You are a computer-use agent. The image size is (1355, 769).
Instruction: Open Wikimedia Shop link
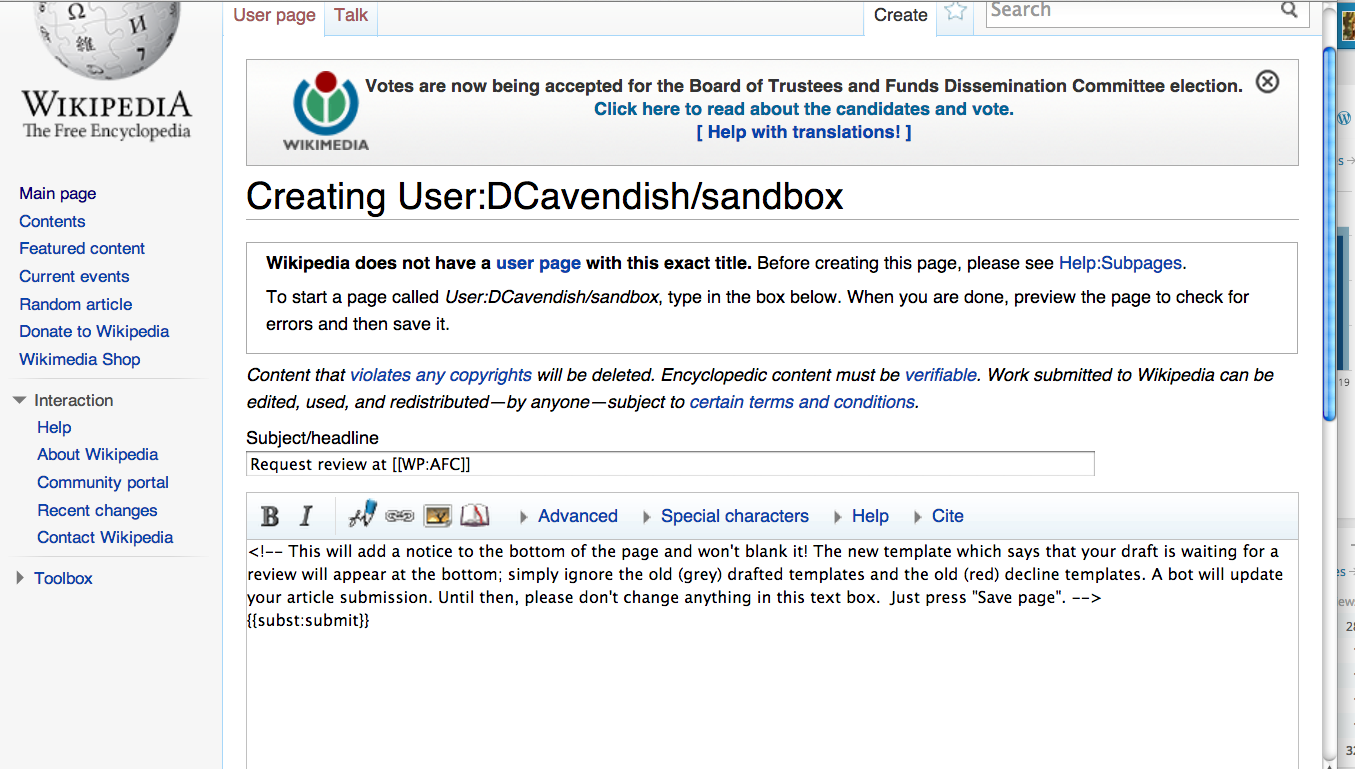[x=79, y=359]
